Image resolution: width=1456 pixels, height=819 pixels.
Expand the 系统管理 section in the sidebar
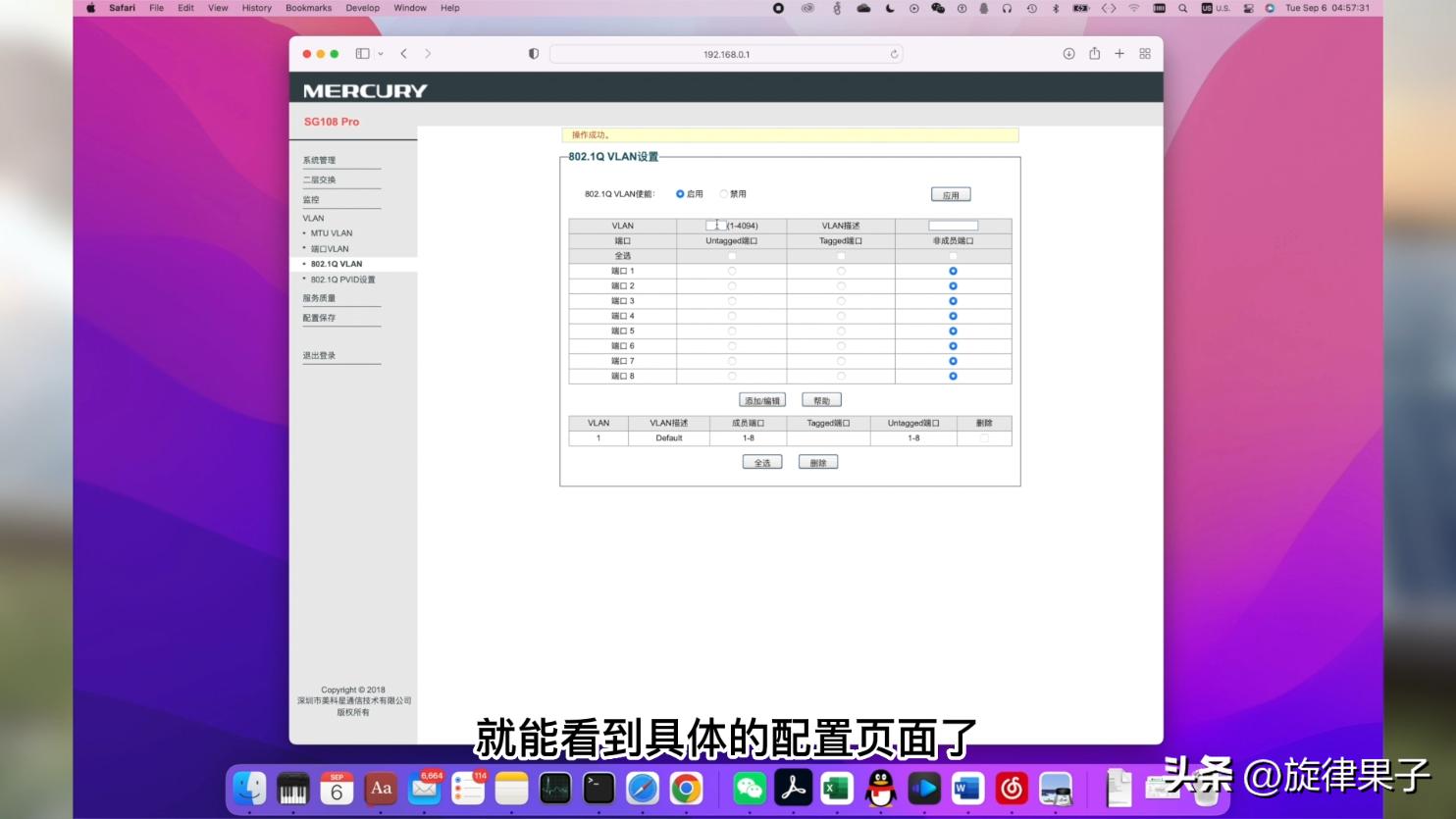click(321, 159)
